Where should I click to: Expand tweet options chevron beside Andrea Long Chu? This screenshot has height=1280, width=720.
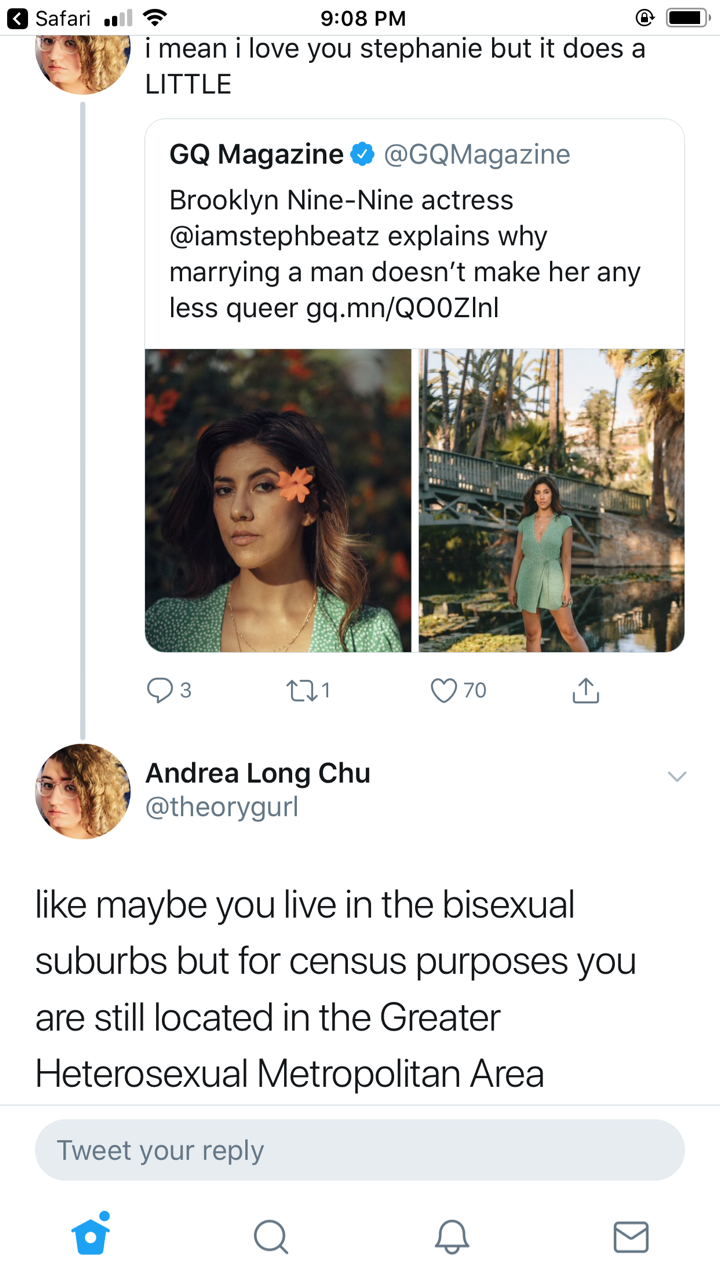[x=677, y=777]
